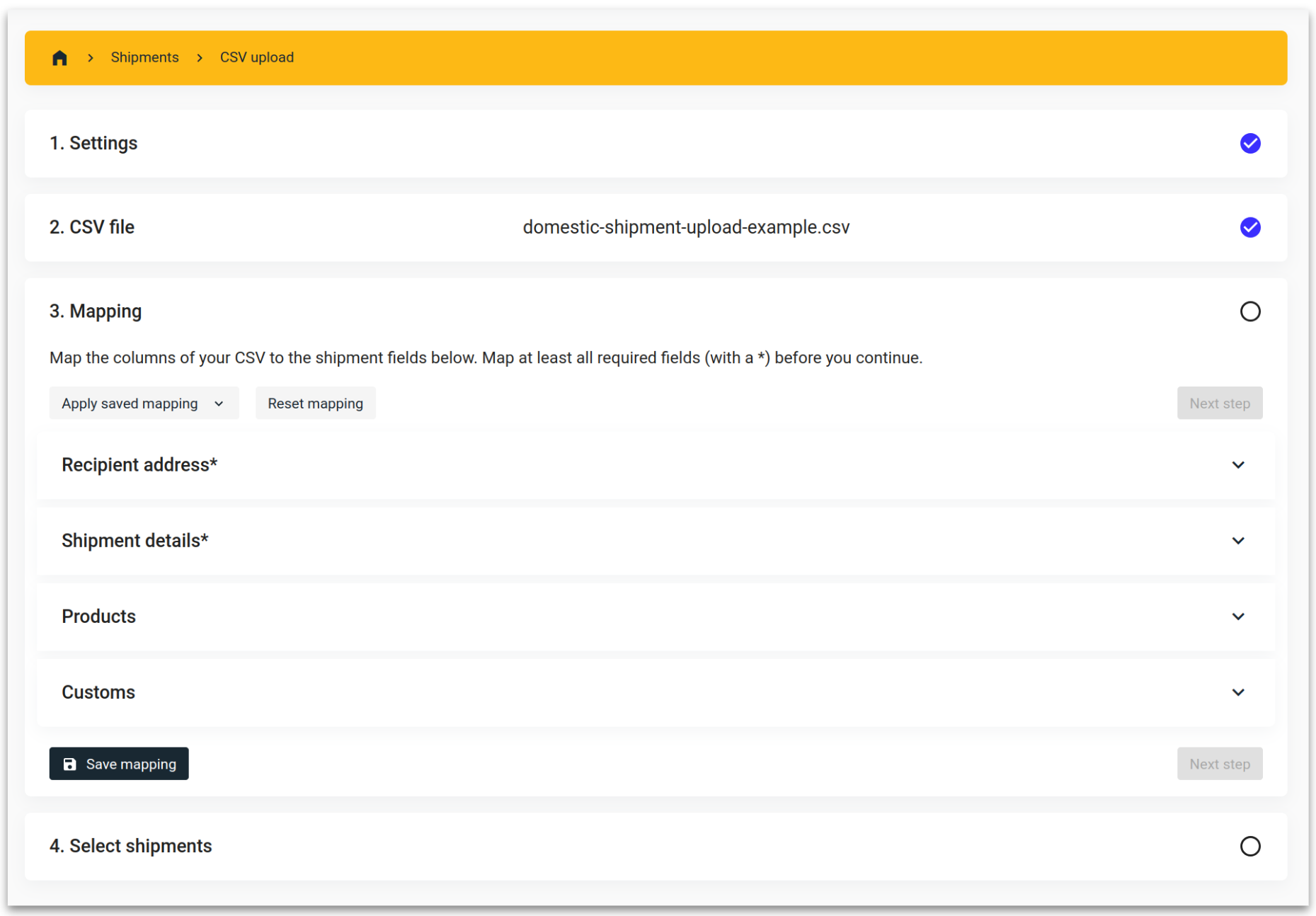Click the save disk icon on Save mapping

[69, 764]
